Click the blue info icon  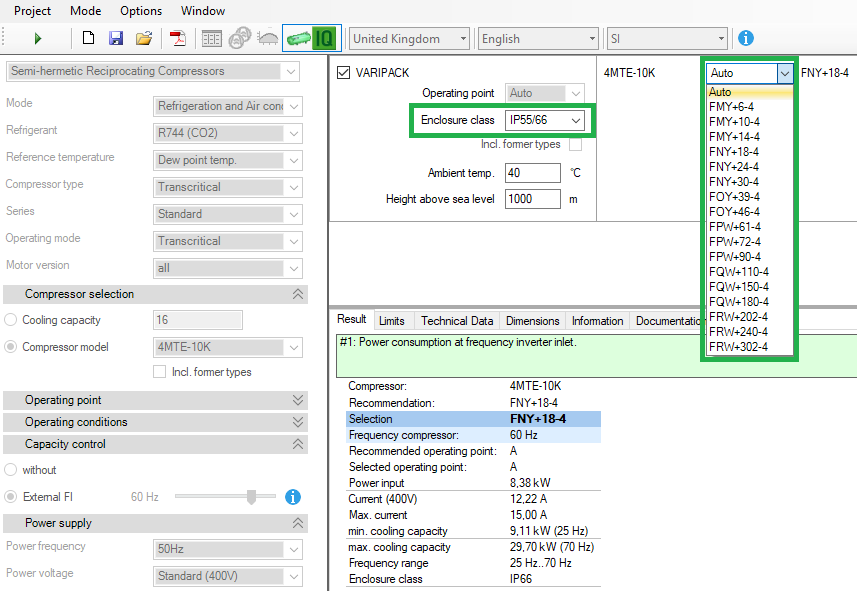click(745, 37)
